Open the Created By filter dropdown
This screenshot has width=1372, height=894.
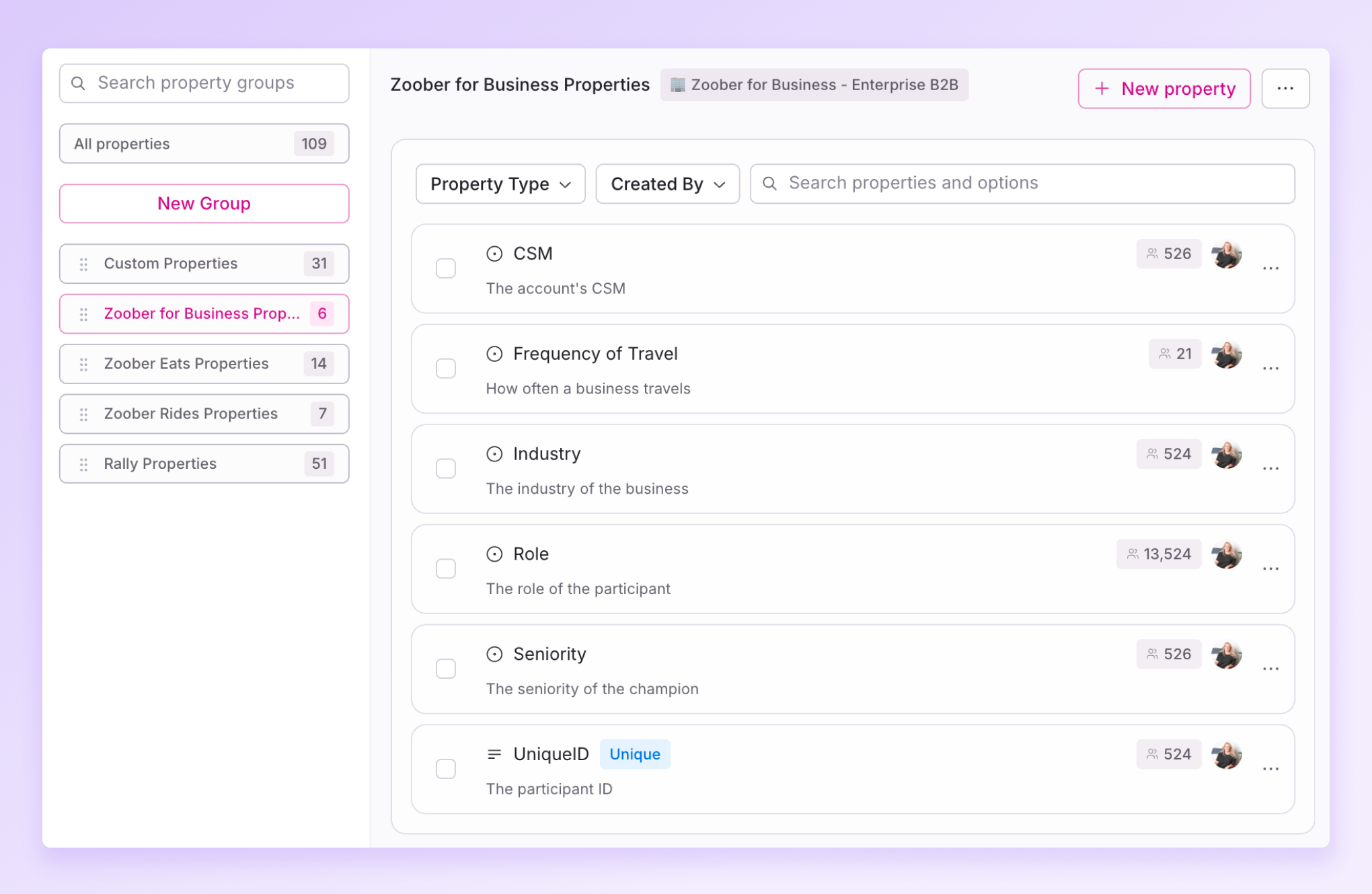pos(667,184)
